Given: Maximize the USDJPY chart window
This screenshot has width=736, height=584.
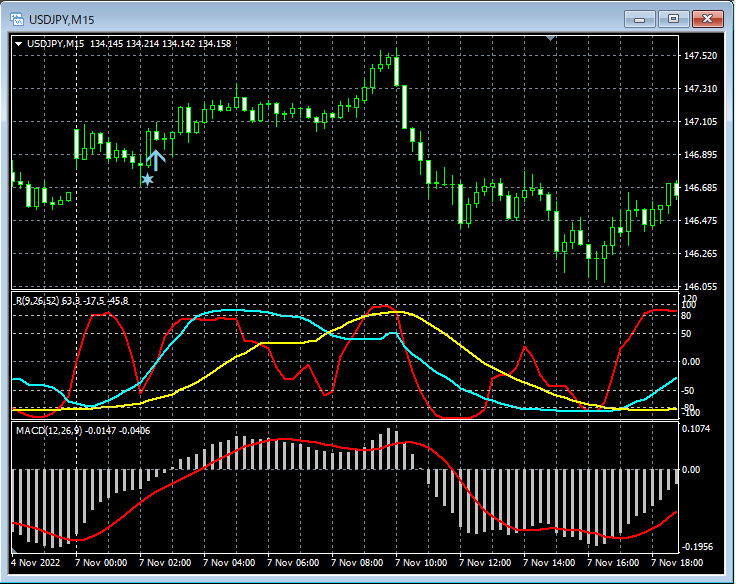Looking at the screenshot, I should click(x=673, y=18).
